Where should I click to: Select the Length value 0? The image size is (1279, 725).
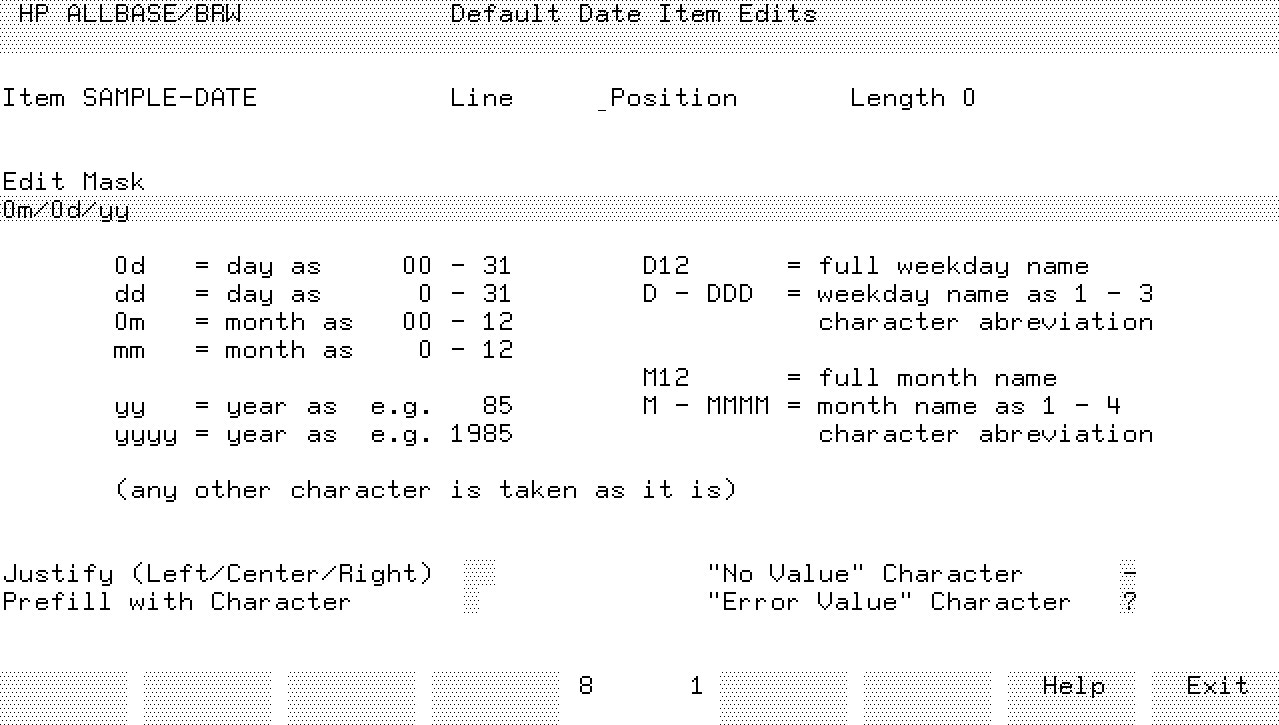point(968,98)
